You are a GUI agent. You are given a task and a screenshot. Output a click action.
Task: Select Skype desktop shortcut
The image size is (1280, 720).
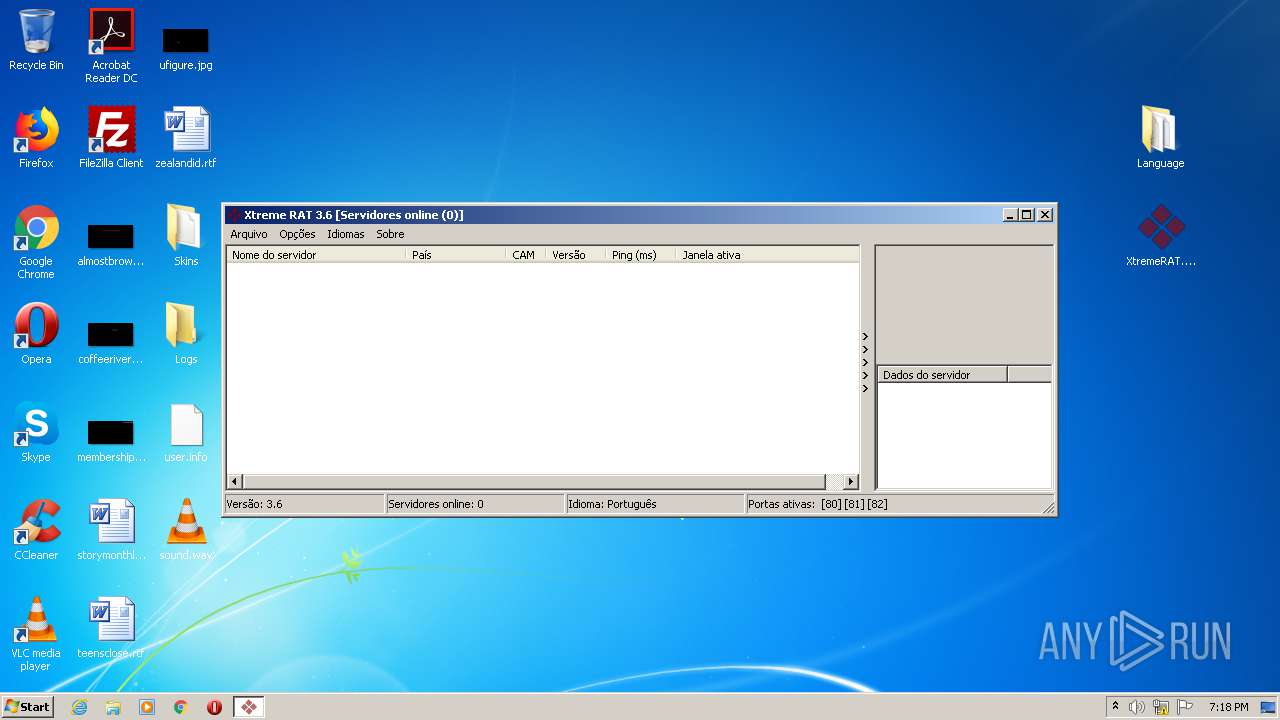point(36,432)
